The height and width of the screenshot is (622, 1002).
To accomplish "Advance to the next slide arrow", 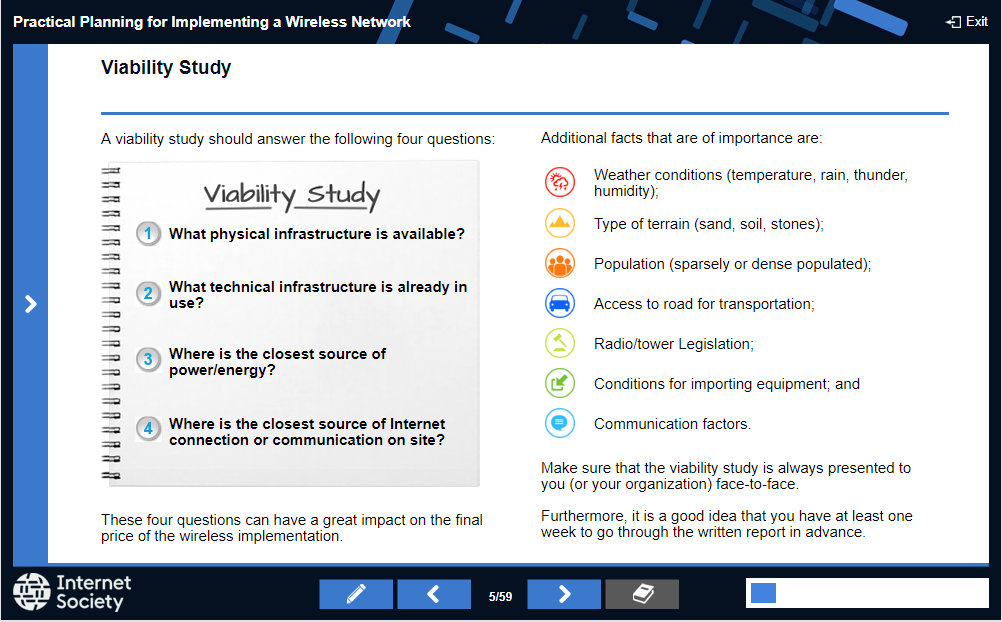I will pyautogui.click(x=564, y=595).
